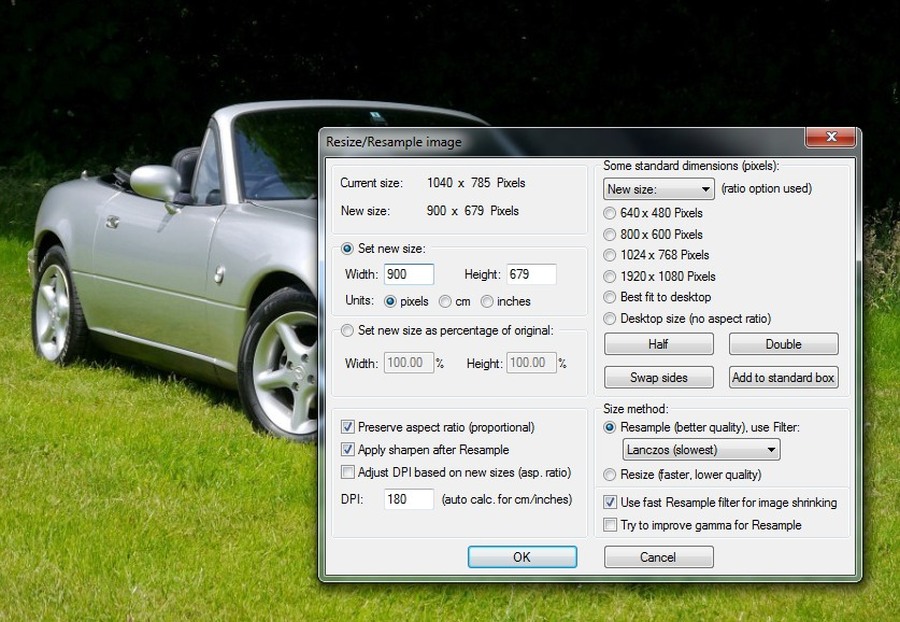Screen dimensions: 900x622
Task: Click the Height pixel field showing 679
Action: pyautogui.click(x=532, y=274)
